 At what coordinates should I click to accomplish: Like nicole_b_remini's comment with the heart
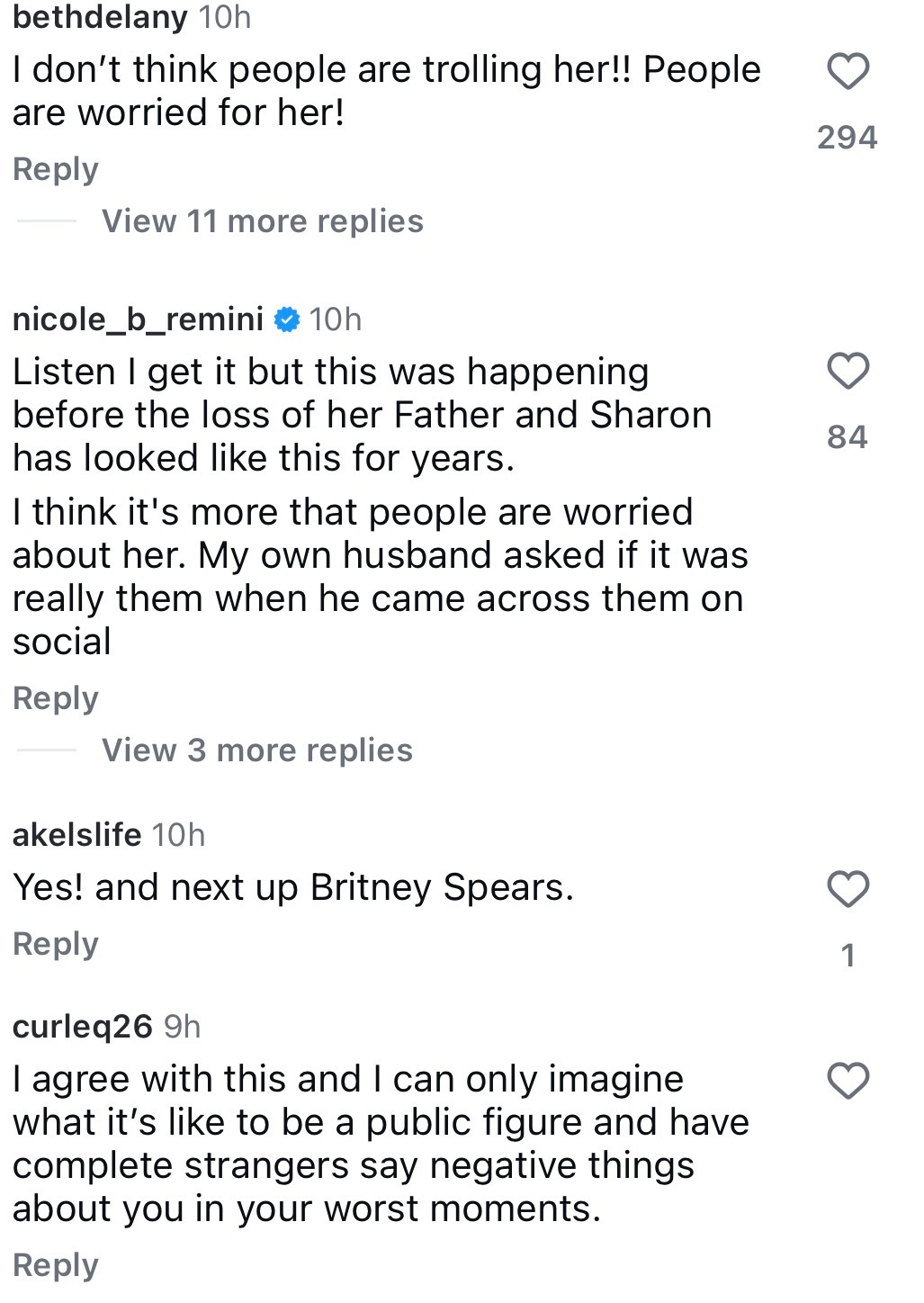848,371
